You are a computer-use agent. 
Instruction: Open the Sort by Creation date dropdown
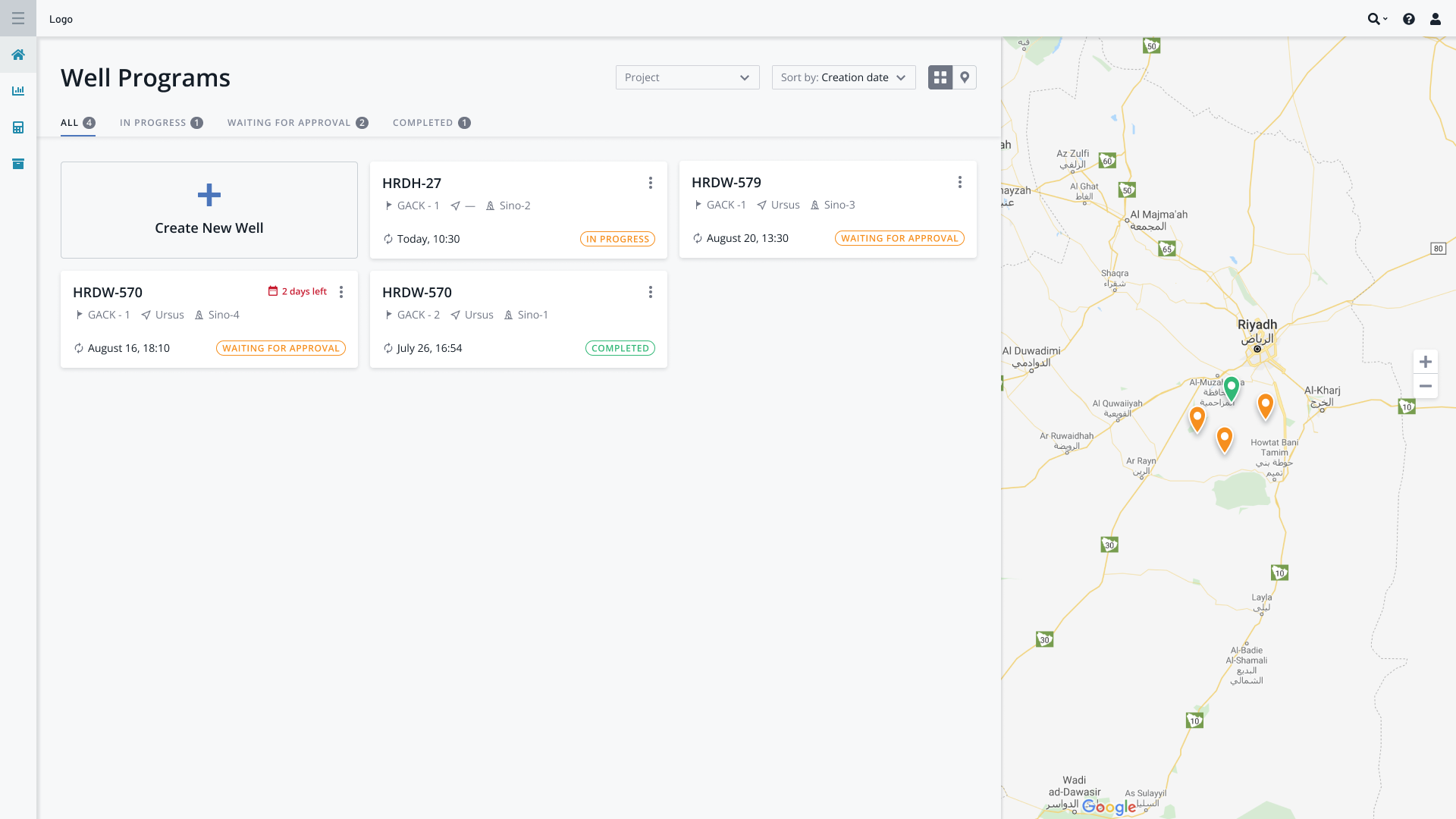[844, 77]
